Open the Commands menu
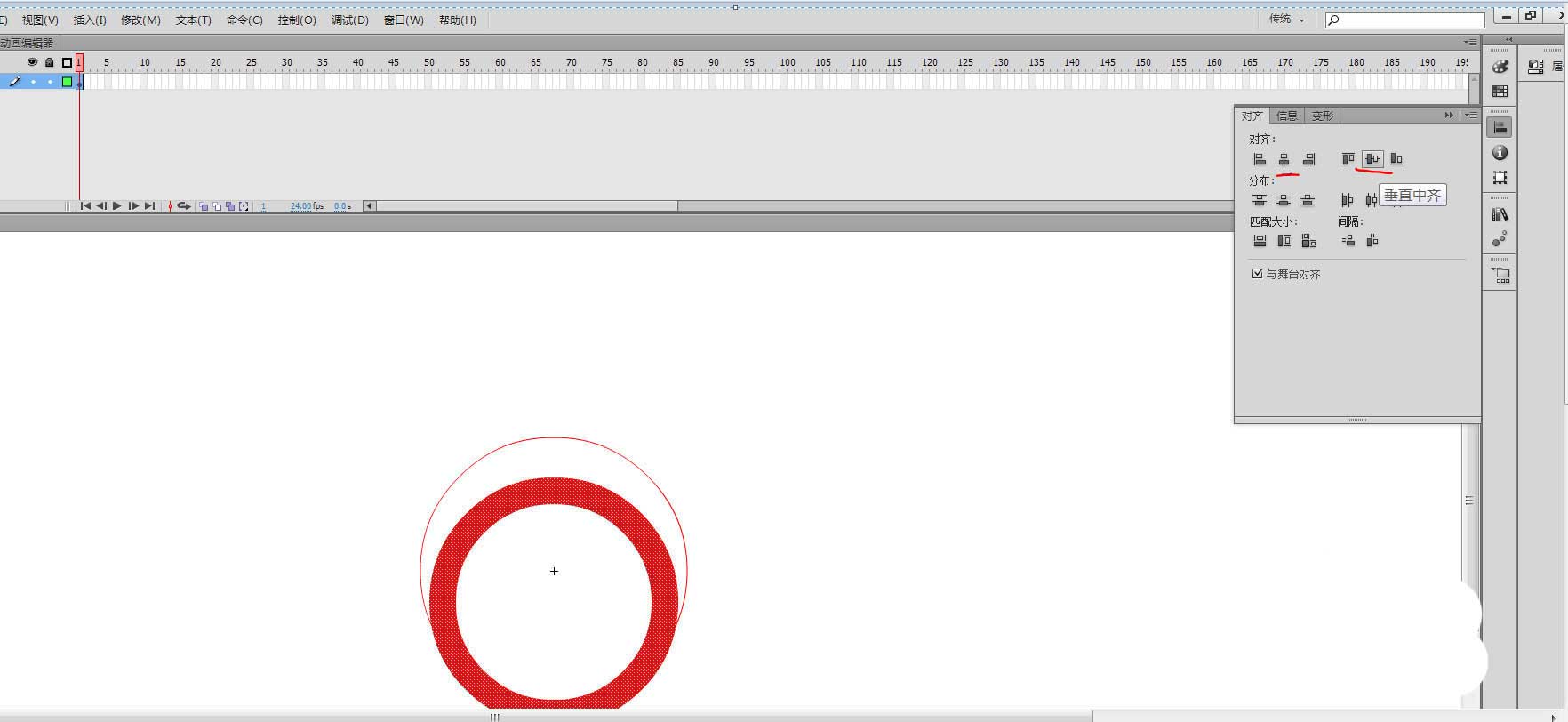Image resolution: width=1568 pixels, height=722 pixels. pyautogui.click(x=244, y=20)
